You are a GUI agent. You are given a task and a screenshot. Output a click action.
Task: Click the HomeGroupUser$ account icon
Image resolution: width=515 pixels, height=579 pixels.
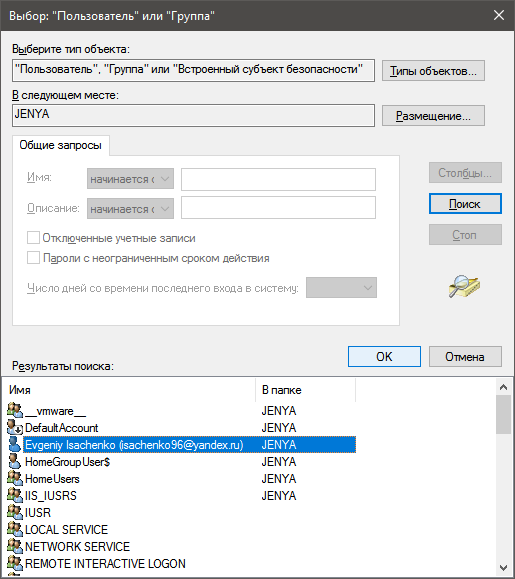pos(15,462)
